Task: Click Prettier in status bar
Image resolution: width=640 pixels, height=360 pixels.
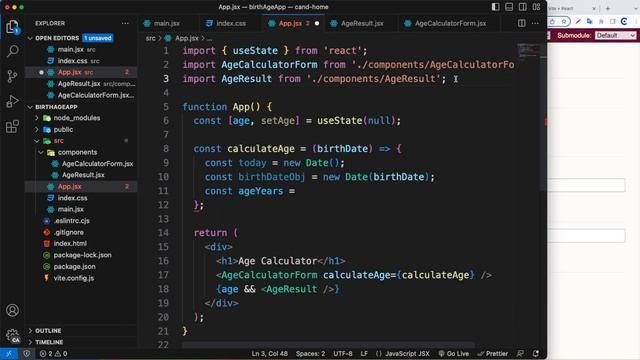Action: [493, 354]
